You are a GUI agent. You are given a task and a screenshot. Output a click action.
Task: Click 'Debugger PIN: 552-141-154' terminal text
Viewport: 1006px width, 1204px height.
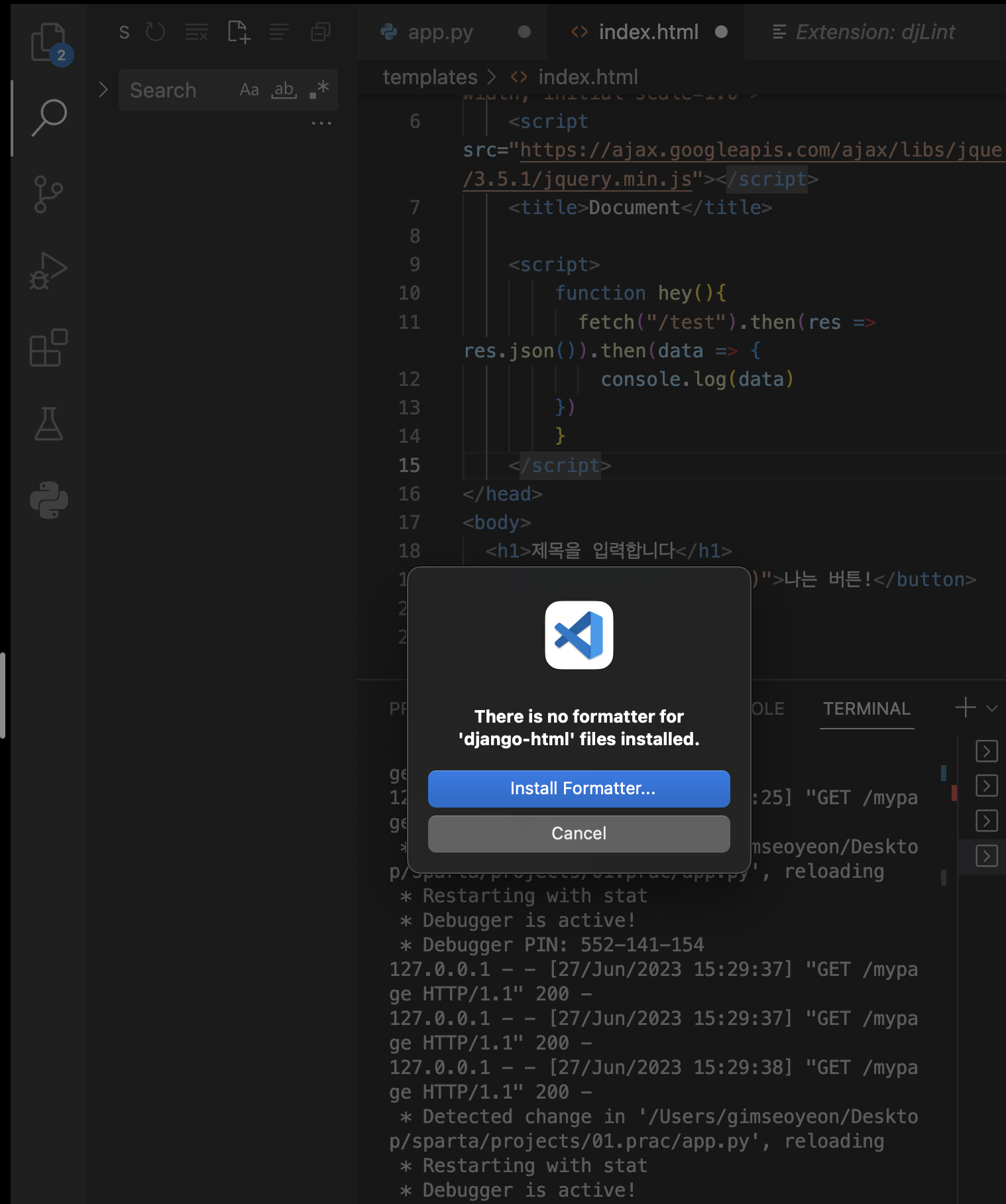point(563,945)
